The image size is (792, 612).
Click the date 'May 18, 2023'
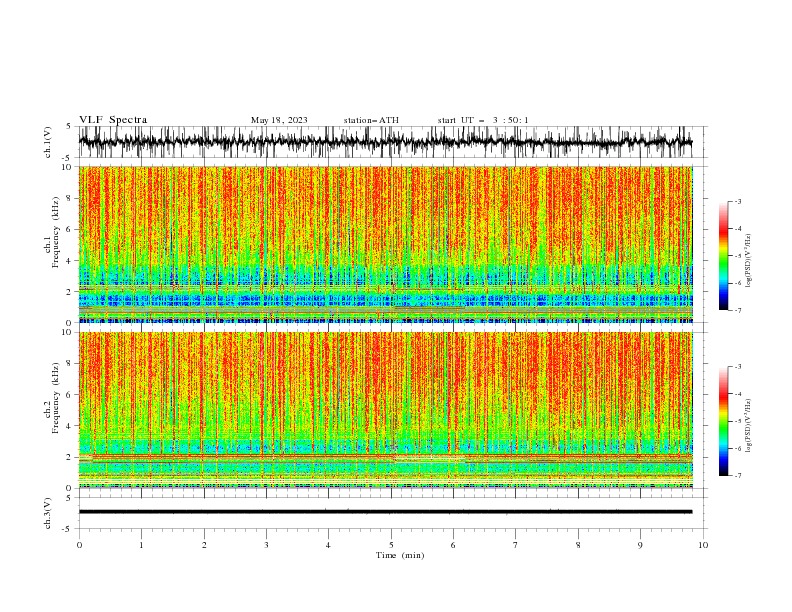[279, 120]
